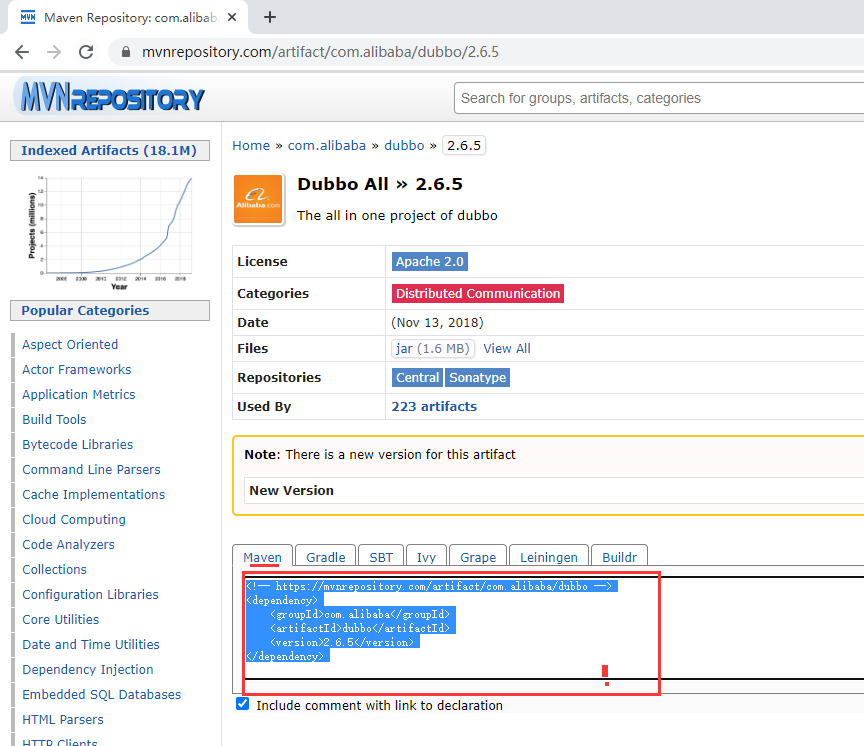This screenshot has height=746, width=864.
Task: Reload the page with refresh icon
Action: point(86,52)
